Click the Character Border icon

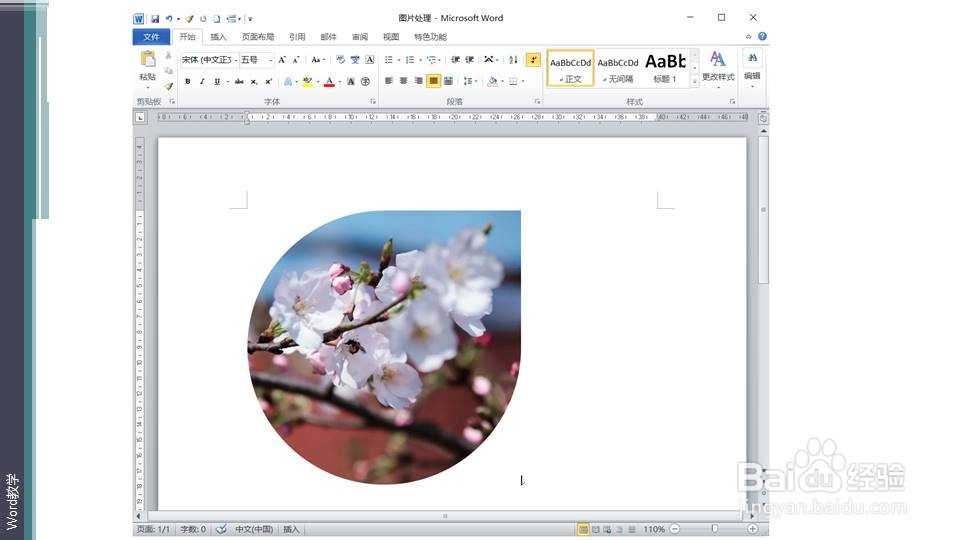(x=370, y=59)
